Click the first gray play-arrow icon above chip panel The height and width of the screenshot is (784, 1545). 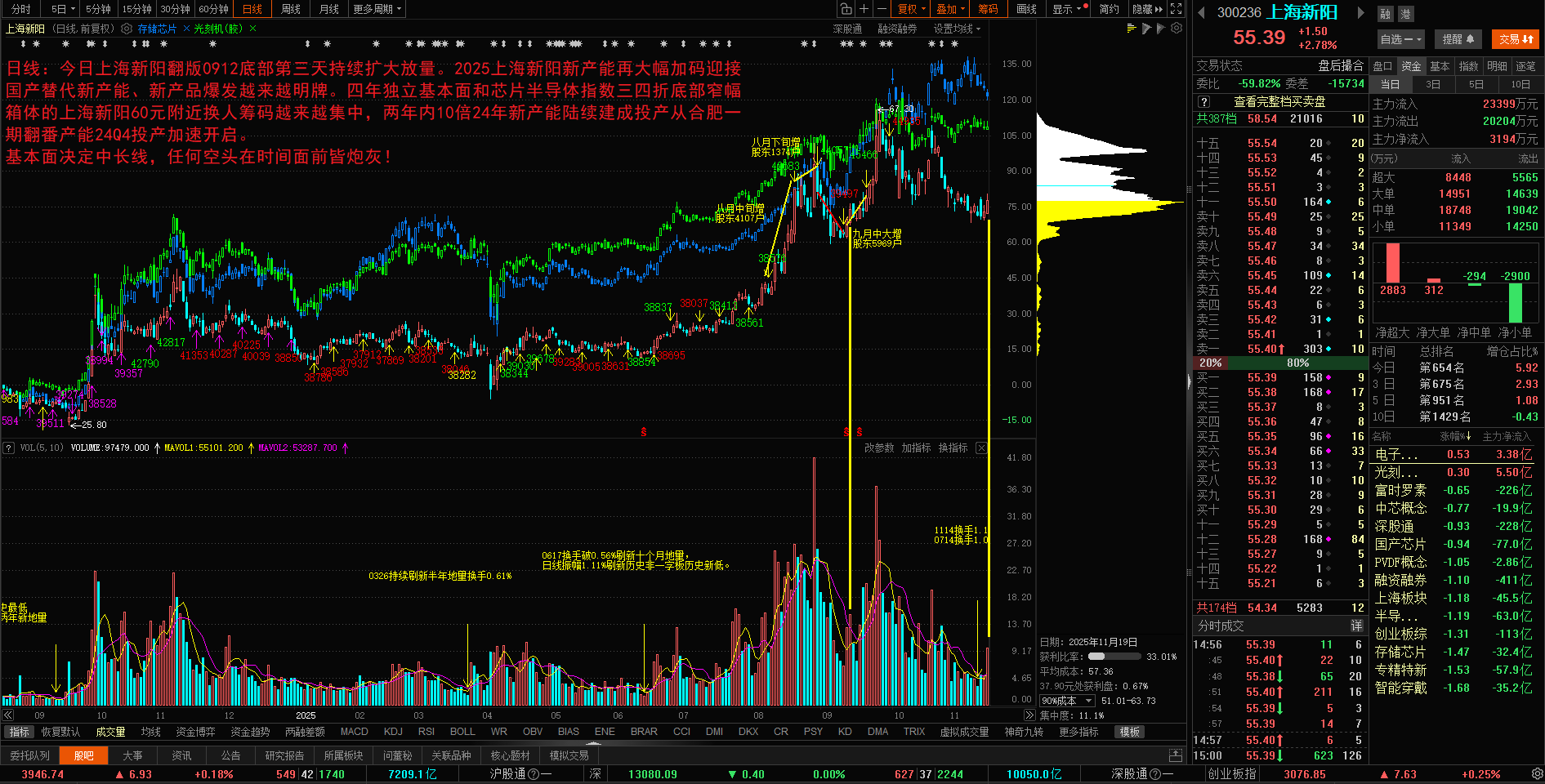point(1146,29)
